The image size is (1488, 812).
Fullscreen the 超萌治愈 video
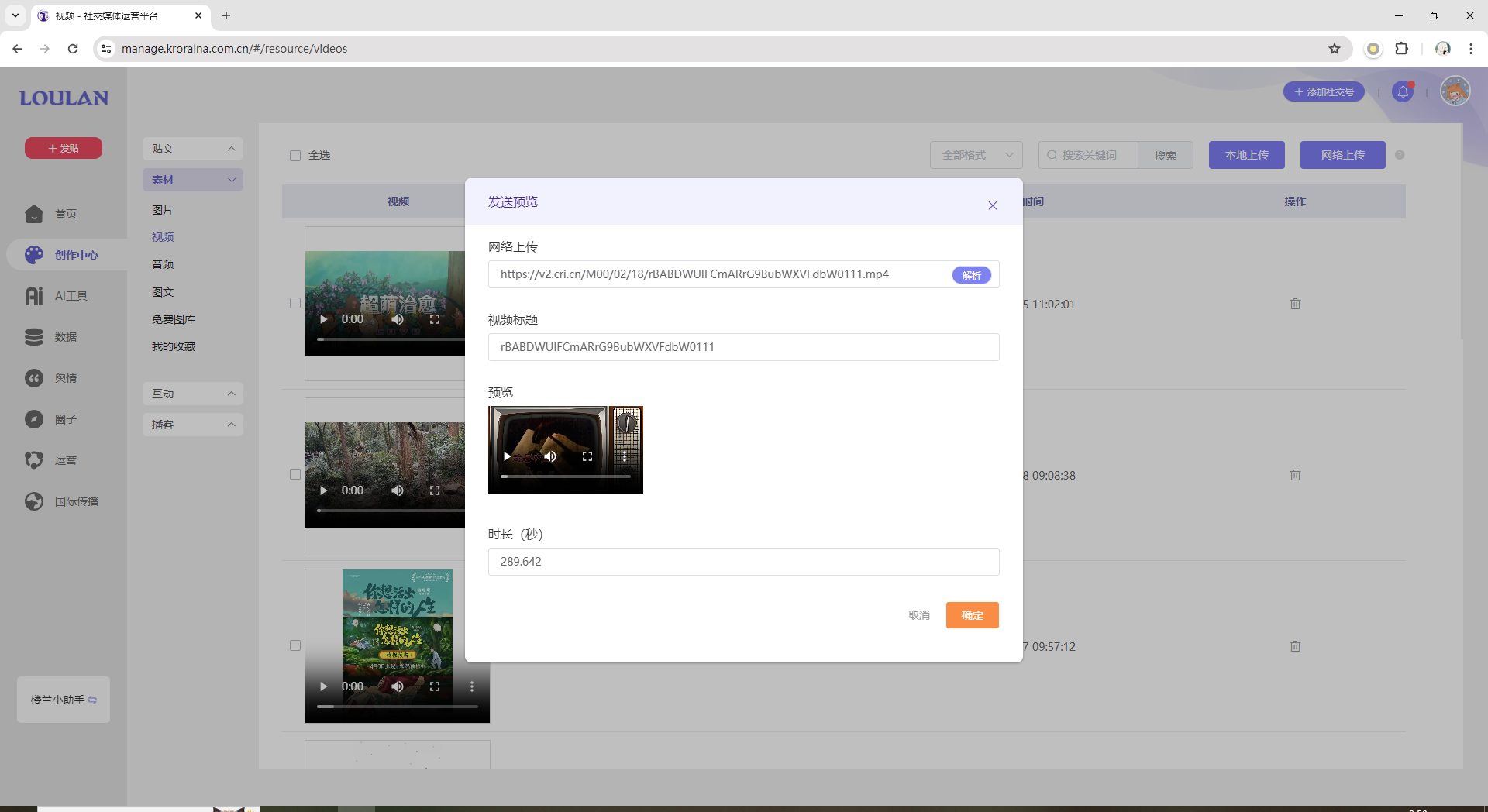coord(435,319)
